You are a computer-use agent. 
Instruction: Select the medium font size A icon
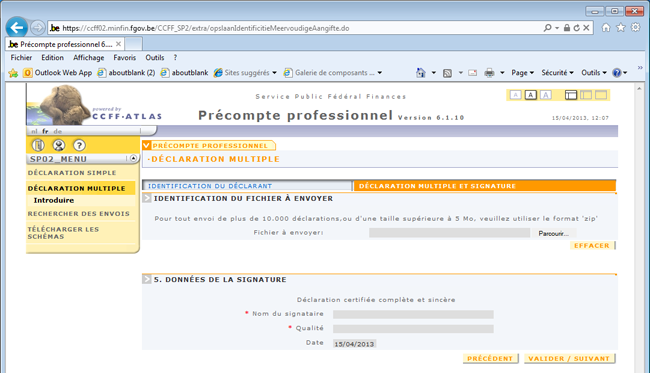(531, 95)
